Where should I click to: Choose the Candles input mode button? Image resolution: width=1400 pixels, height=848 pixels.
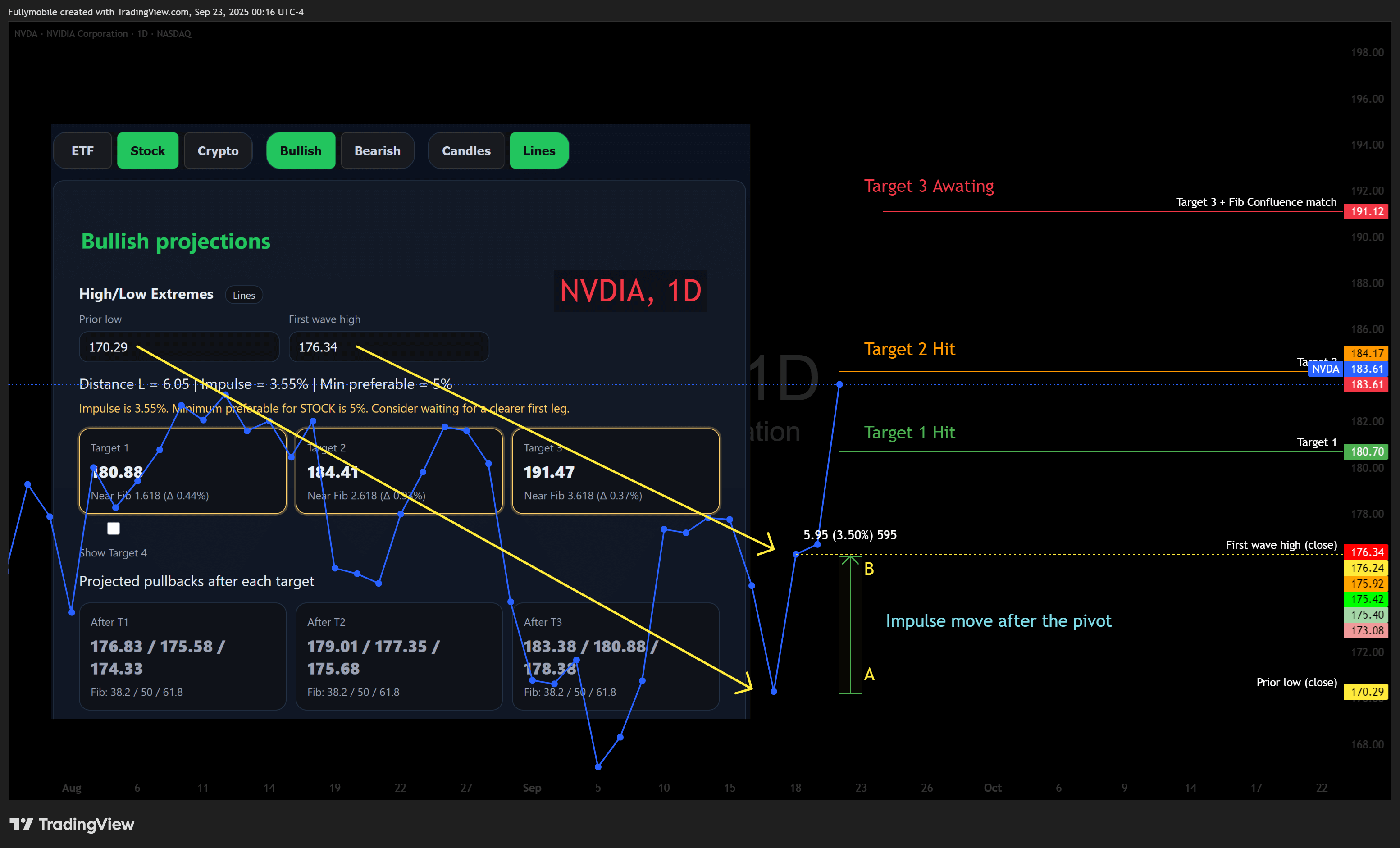[x=466, y=151]
